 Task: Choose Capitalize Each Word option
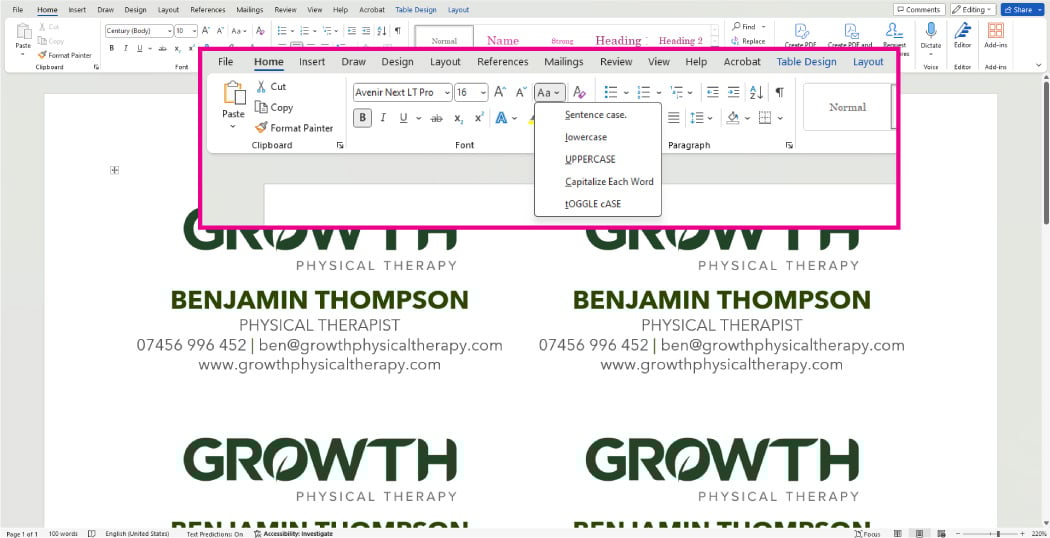point(609,182)
